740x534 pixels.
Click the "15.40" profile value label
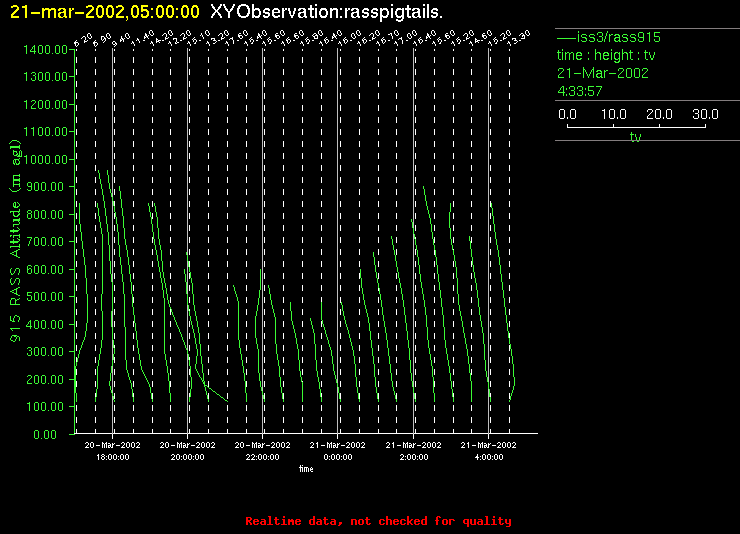click(255, 38)
